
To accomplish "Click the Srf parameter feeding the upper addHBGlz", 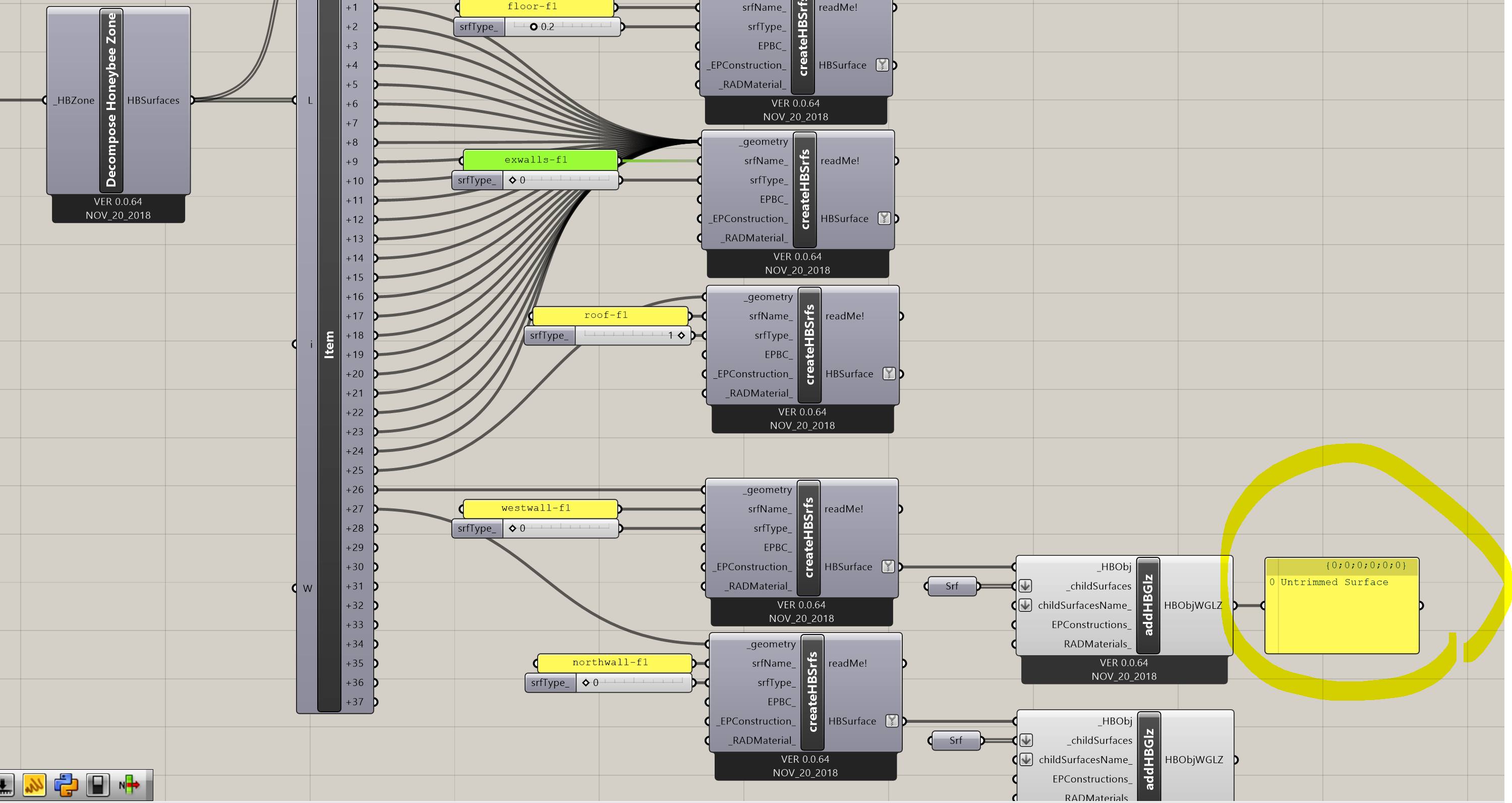I will pyautogui.click(x=952, y=586).
